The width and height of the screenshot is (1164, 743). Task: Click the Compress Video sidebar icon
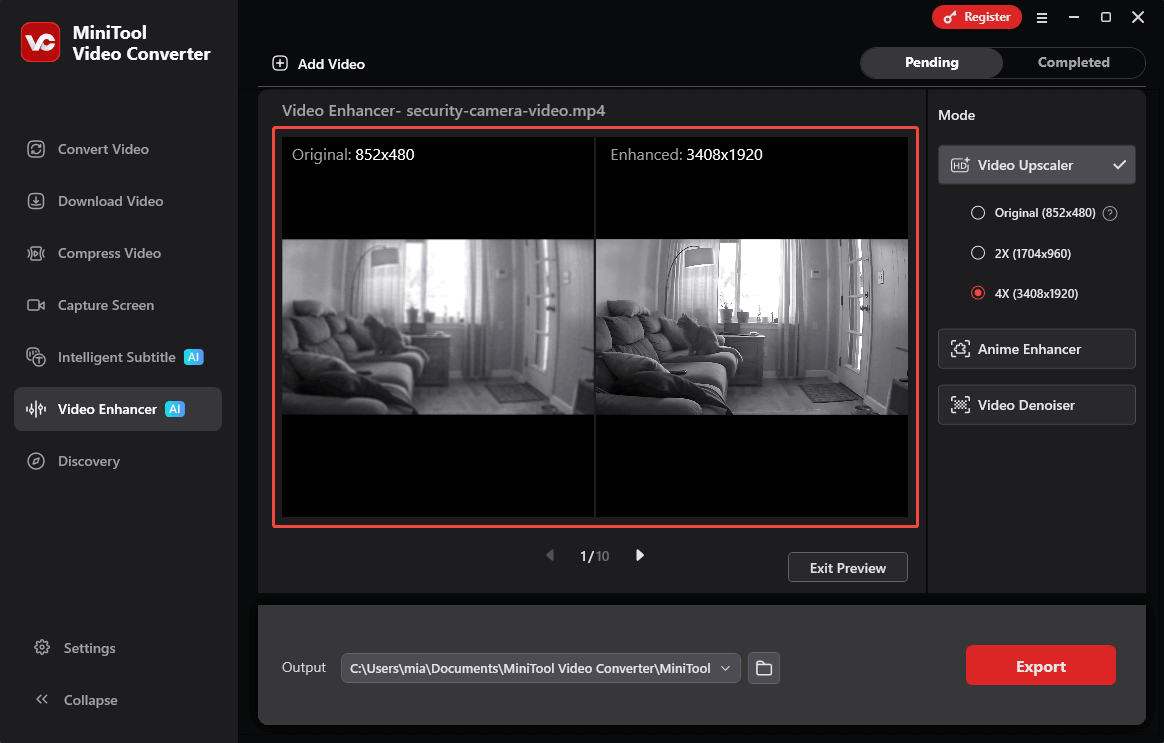pos(36,253)
